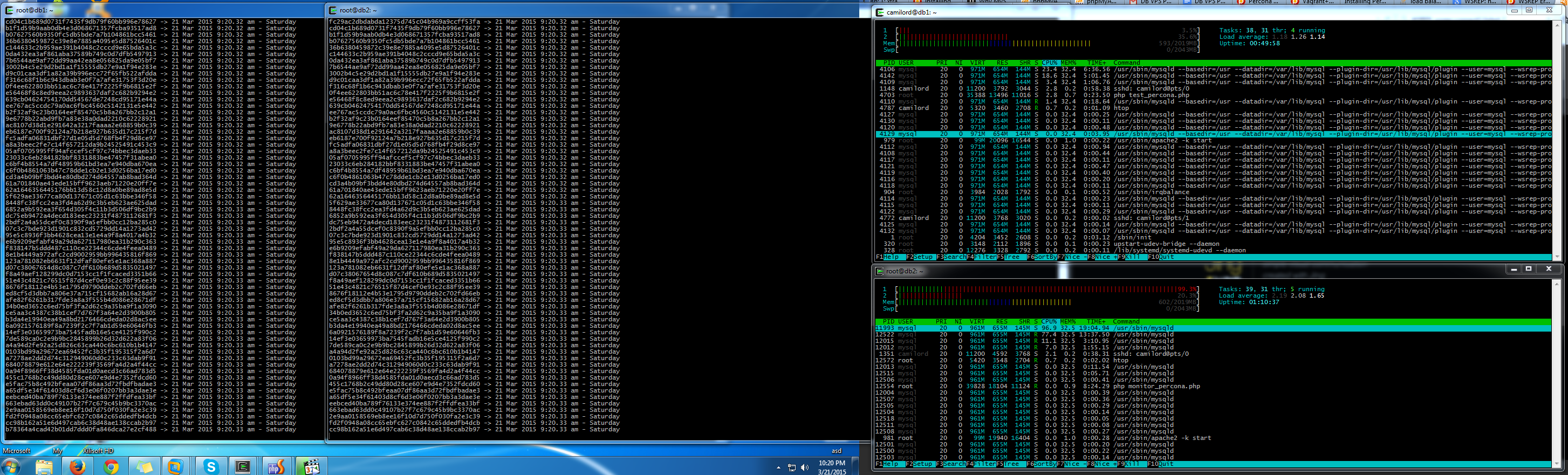1568x475 pixels.
Task: Launch Google Chrome from the taskbar
Action: tap(111, 466)
